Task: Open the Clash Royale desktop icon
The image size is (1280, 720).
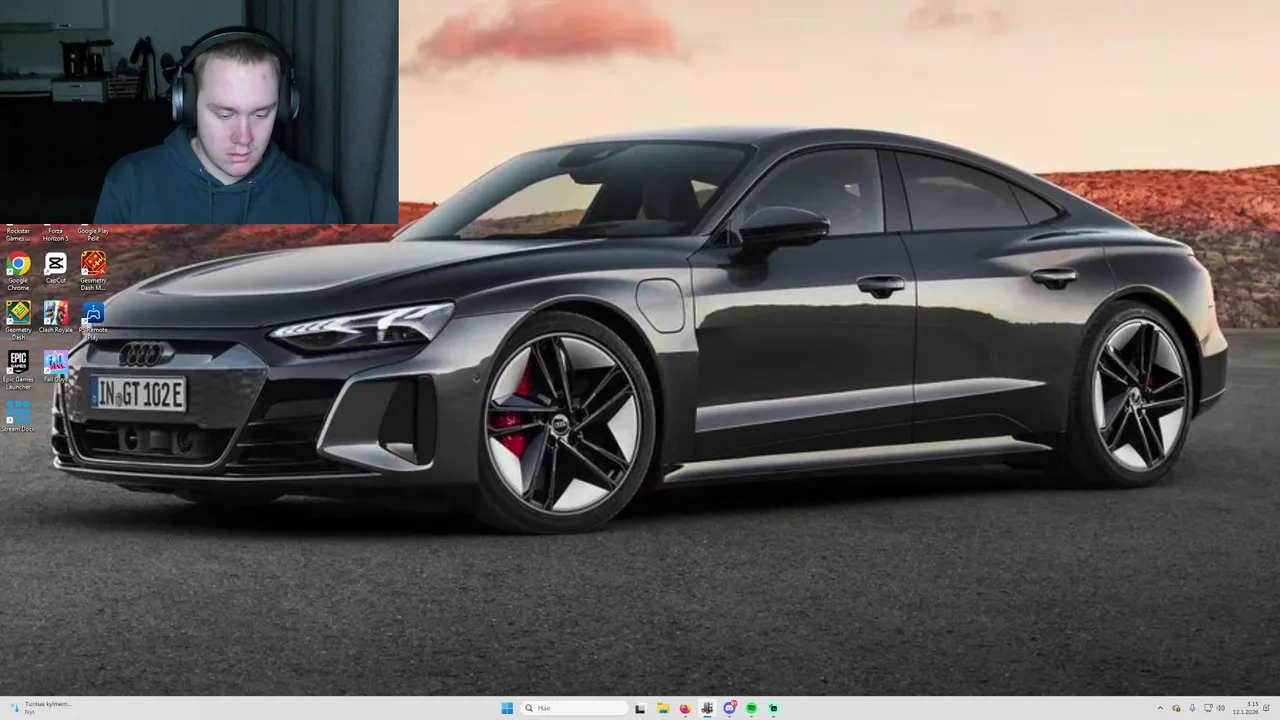Action: [x=56, y=318]
